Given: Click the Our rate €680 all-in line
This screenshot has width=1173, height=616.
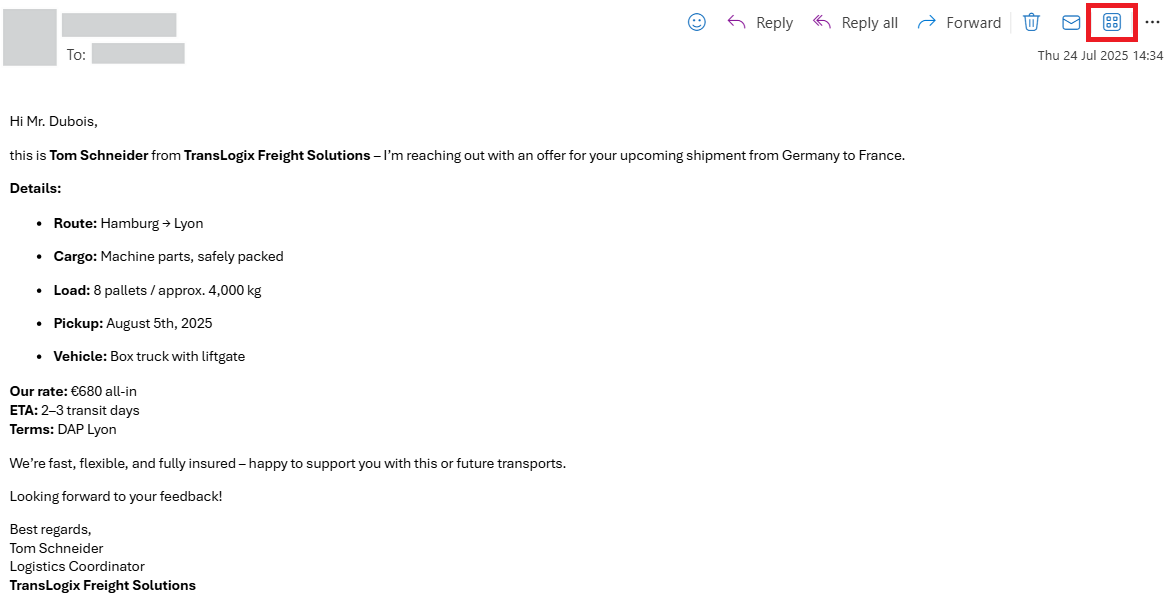Looking at the screenshot, I should 73,391.
